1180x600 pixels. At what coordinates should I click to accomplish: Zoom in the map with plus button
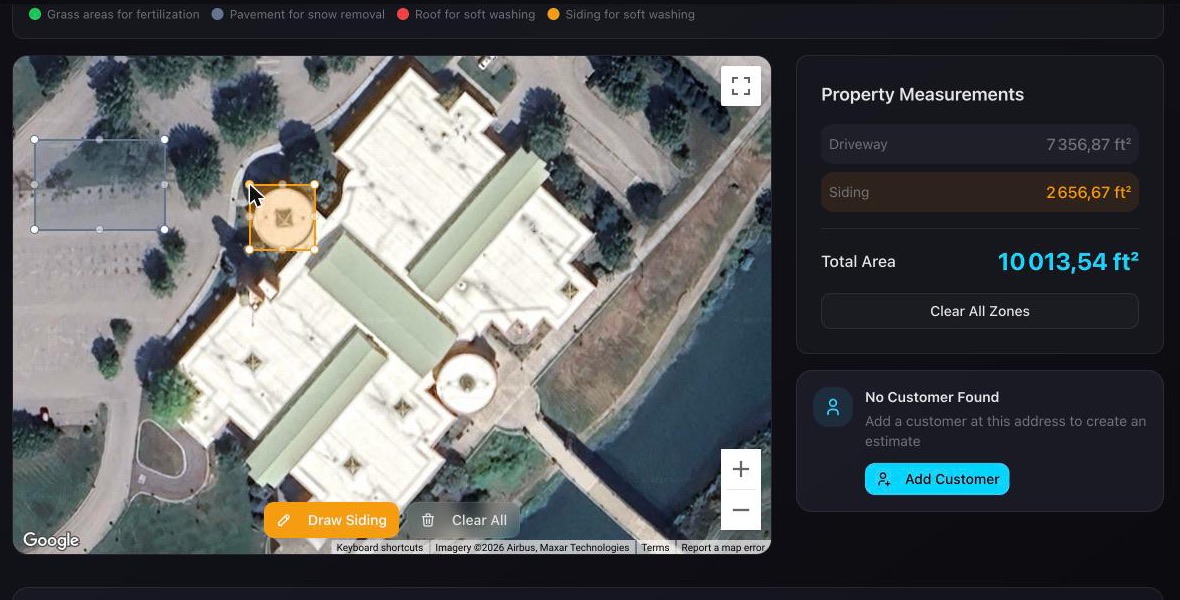[741, 469]
